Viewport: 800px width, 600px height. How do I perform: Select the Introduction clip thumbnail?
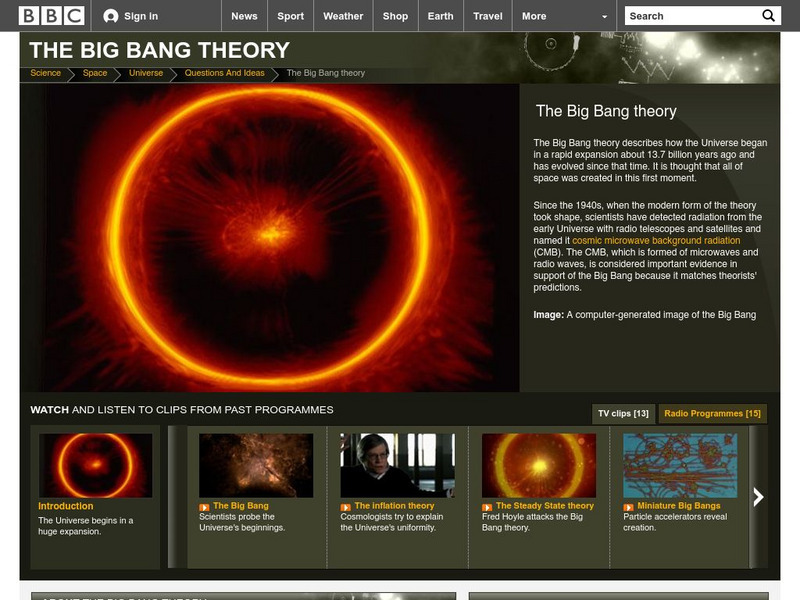95,465
